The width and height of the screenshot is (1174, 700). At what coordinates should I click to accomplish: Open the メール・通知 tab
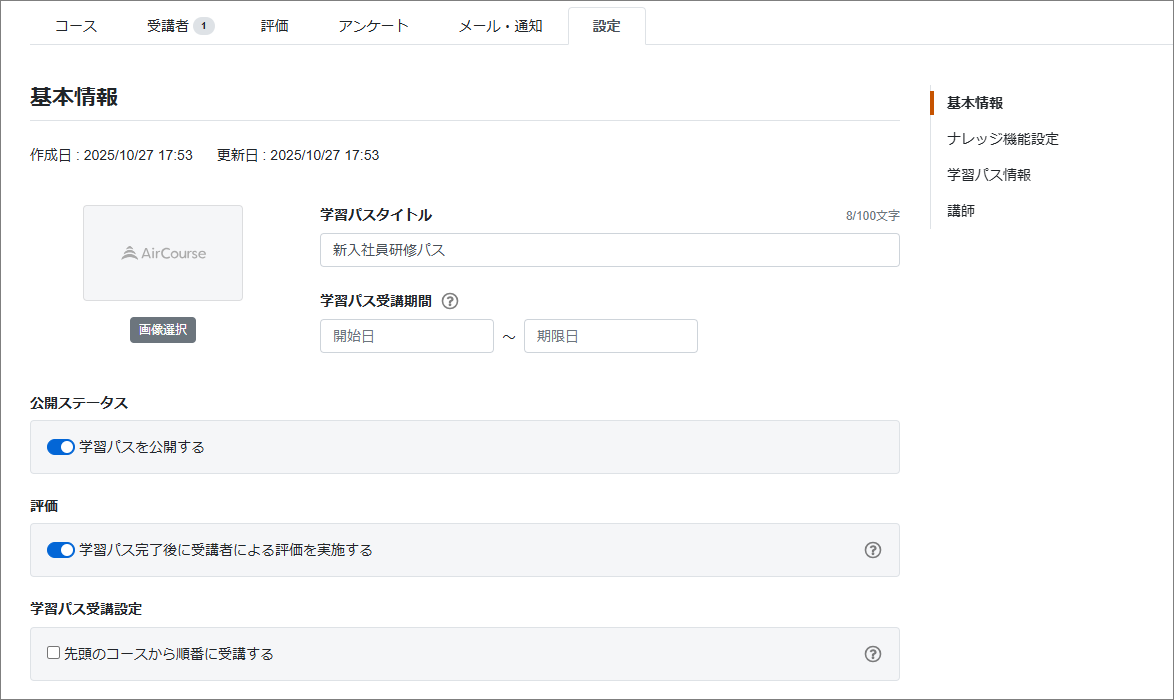tap(500, 26)
